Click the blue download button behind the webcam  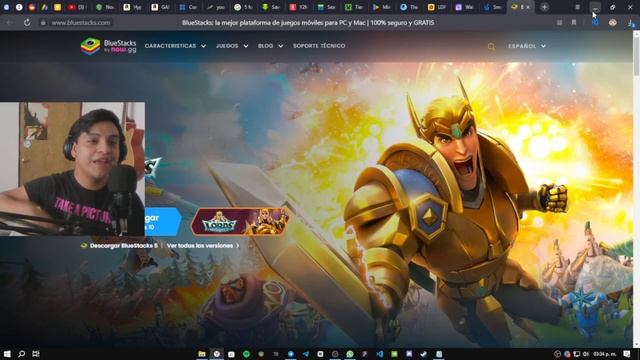tap(163, 222)
